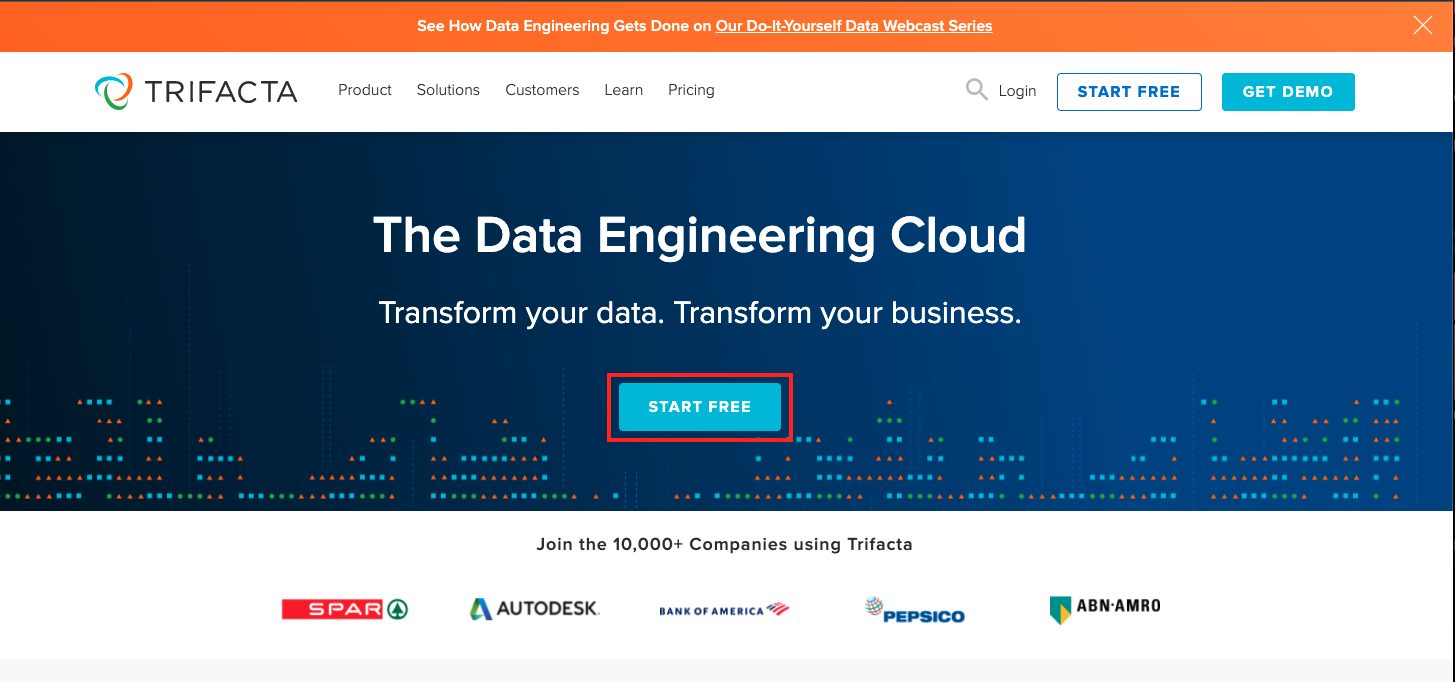1455x682 pixels.
Task: Open the Do-It-Yourself Data Webcast Series link
Action: 852,25
